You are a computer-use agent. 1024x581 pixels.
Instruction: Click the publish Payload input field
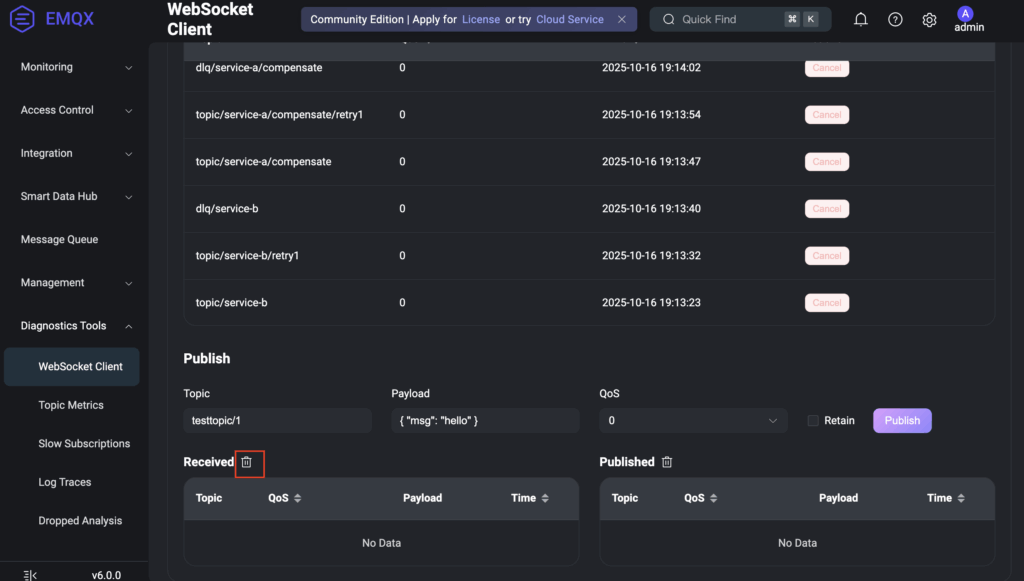tap(485, 421)
